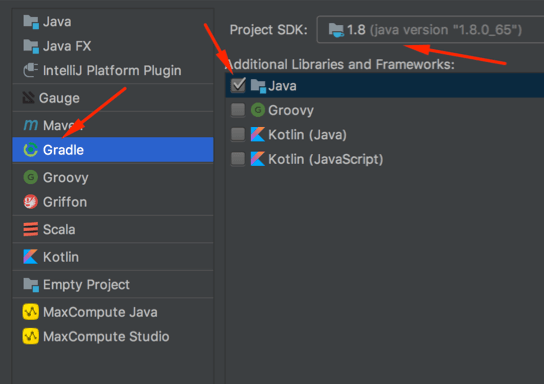Click the Project SDK label
This screenshot has width=544, height=384.
tap(269, 30)
